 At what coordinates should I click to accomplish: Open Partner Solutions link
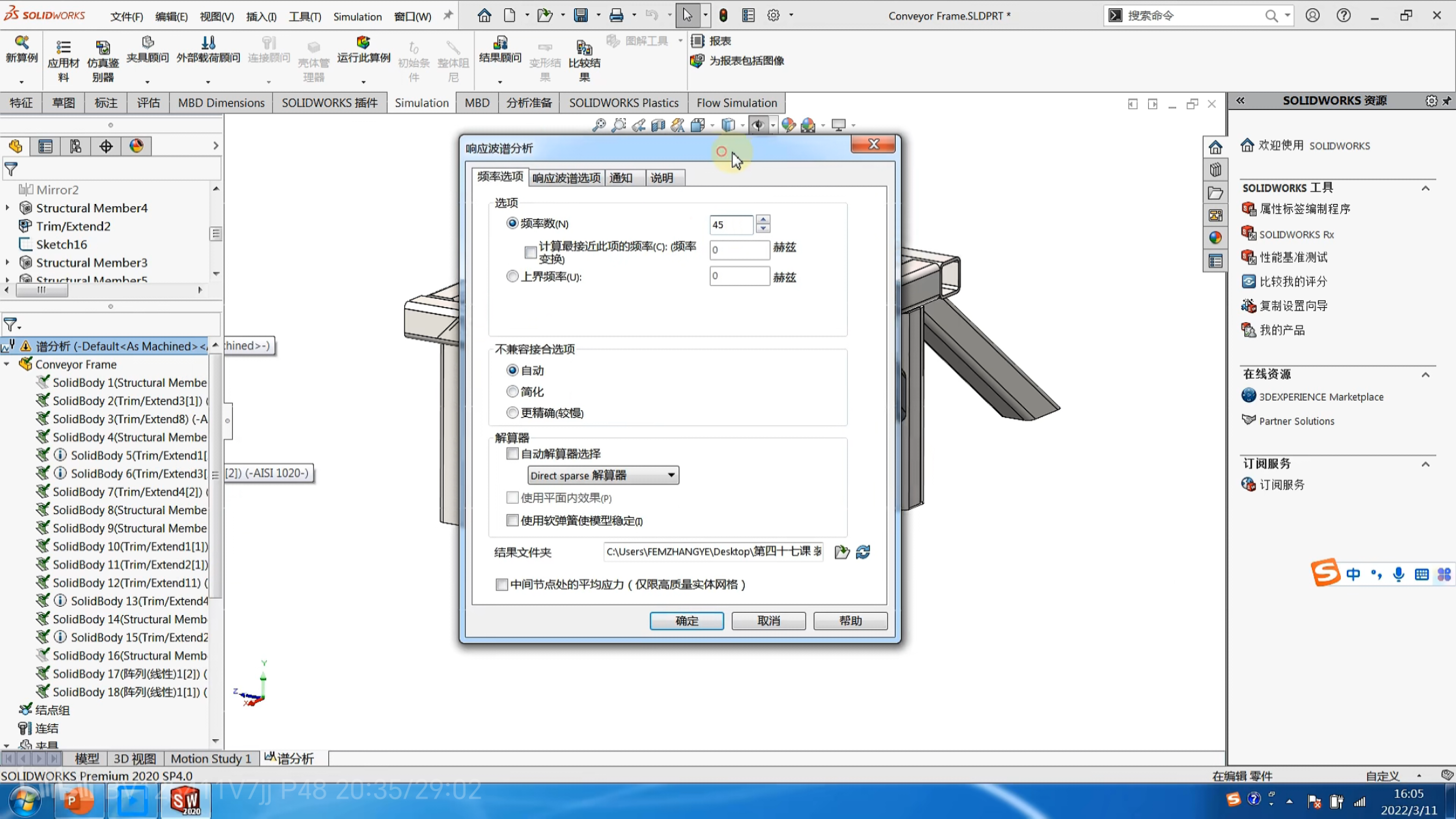point(1296,421)
